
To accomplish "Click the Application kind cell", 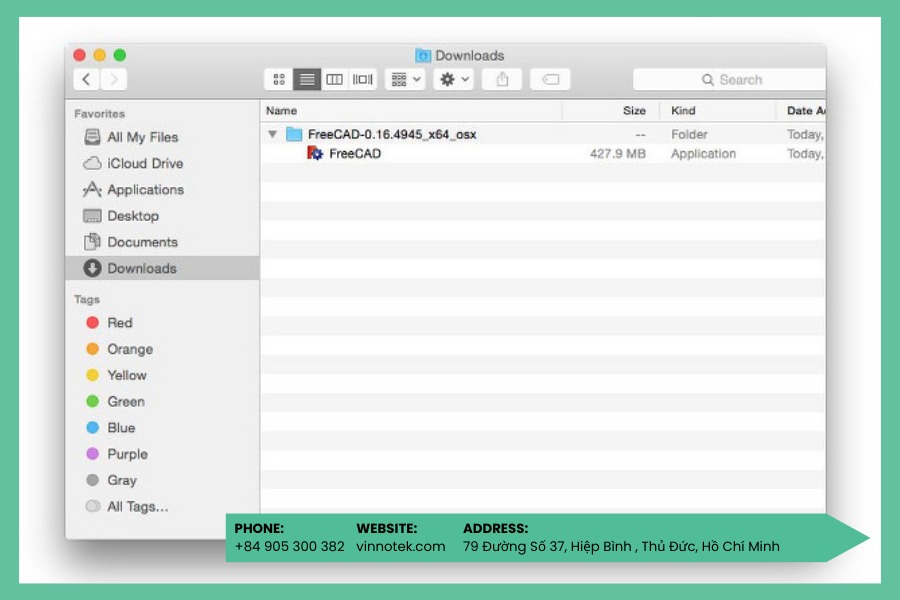I will point(703,153).
